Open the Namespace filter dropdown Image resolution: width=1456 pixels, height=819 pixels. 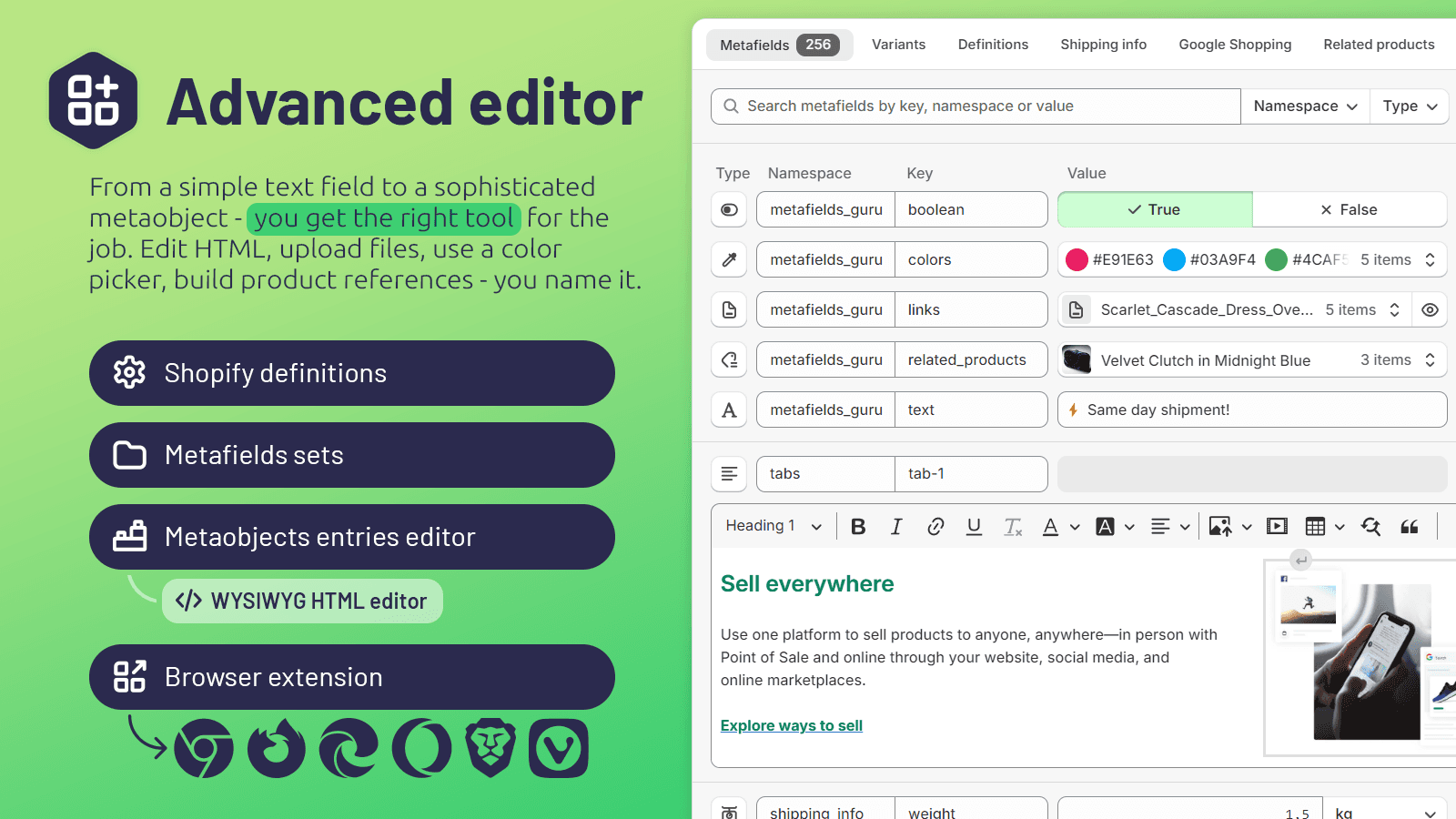click(x=1304, y=106)
